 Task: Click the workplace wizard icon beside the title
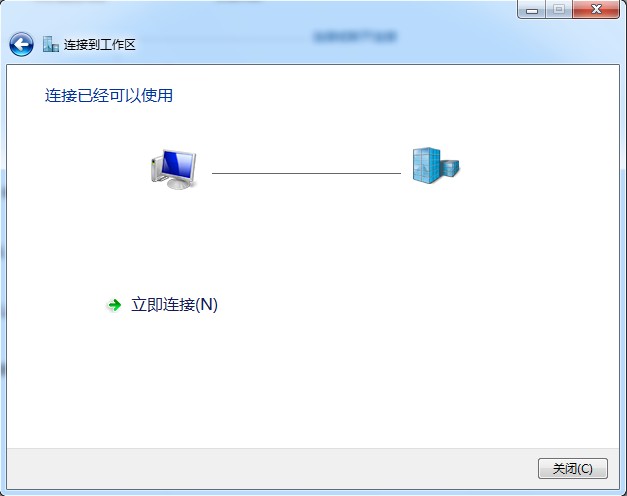click(51, 44)
